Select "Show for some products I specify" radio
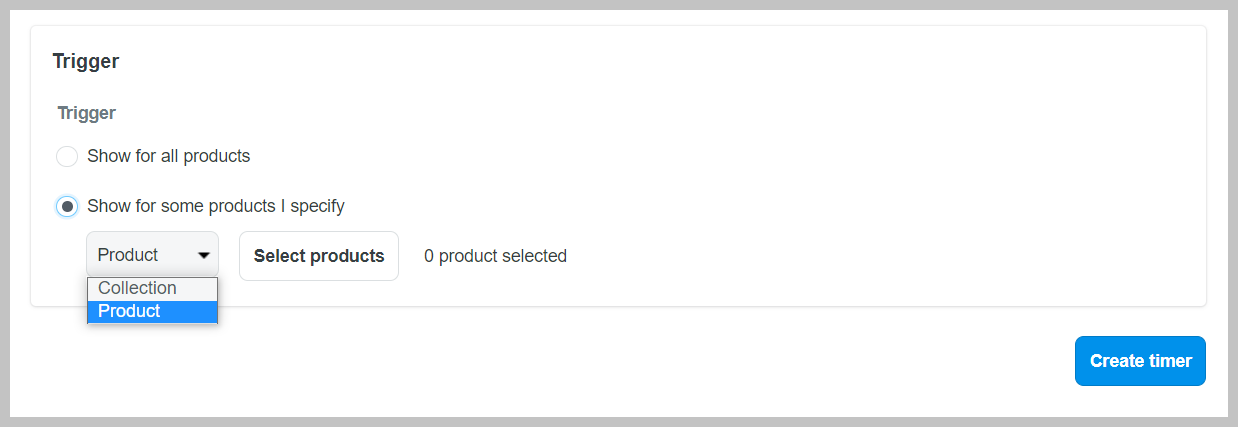 point(67,207)
